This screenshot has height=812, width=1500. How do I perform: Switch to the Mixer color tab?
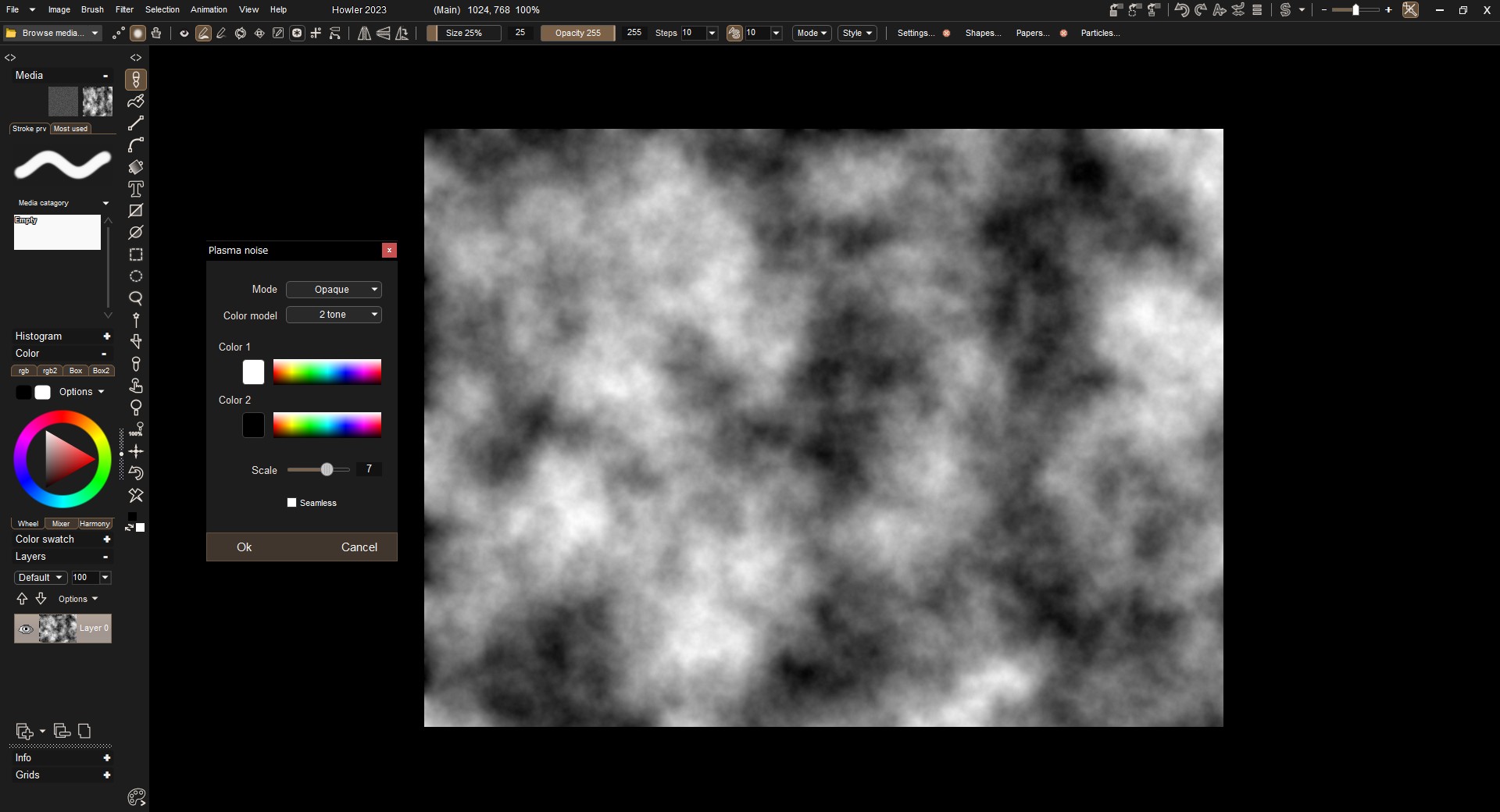(61, 524)
